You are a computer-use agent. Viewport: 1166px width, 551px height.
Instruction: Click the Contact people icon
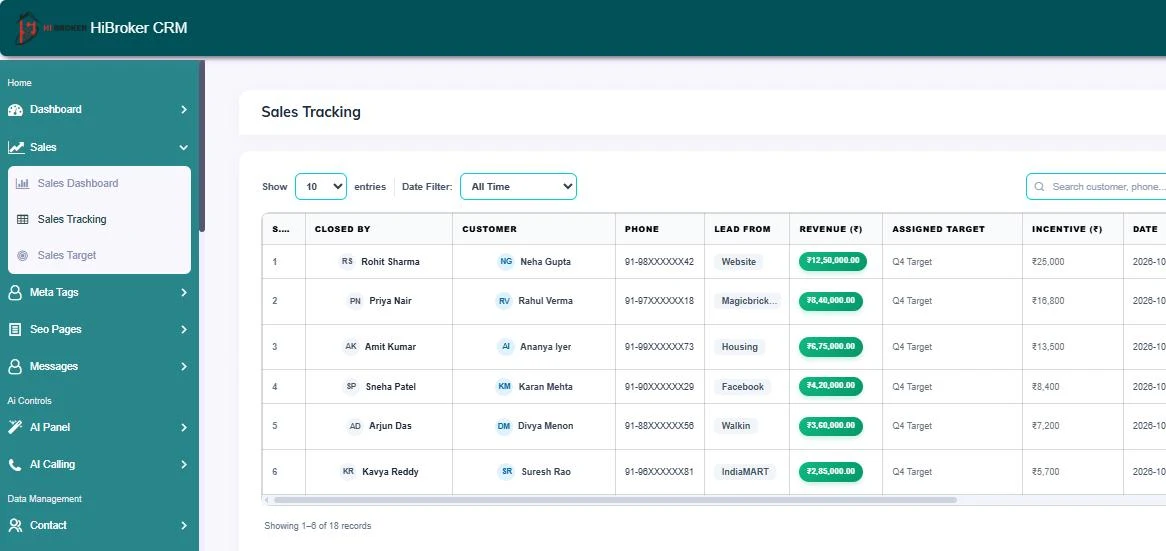coord(15,526)
